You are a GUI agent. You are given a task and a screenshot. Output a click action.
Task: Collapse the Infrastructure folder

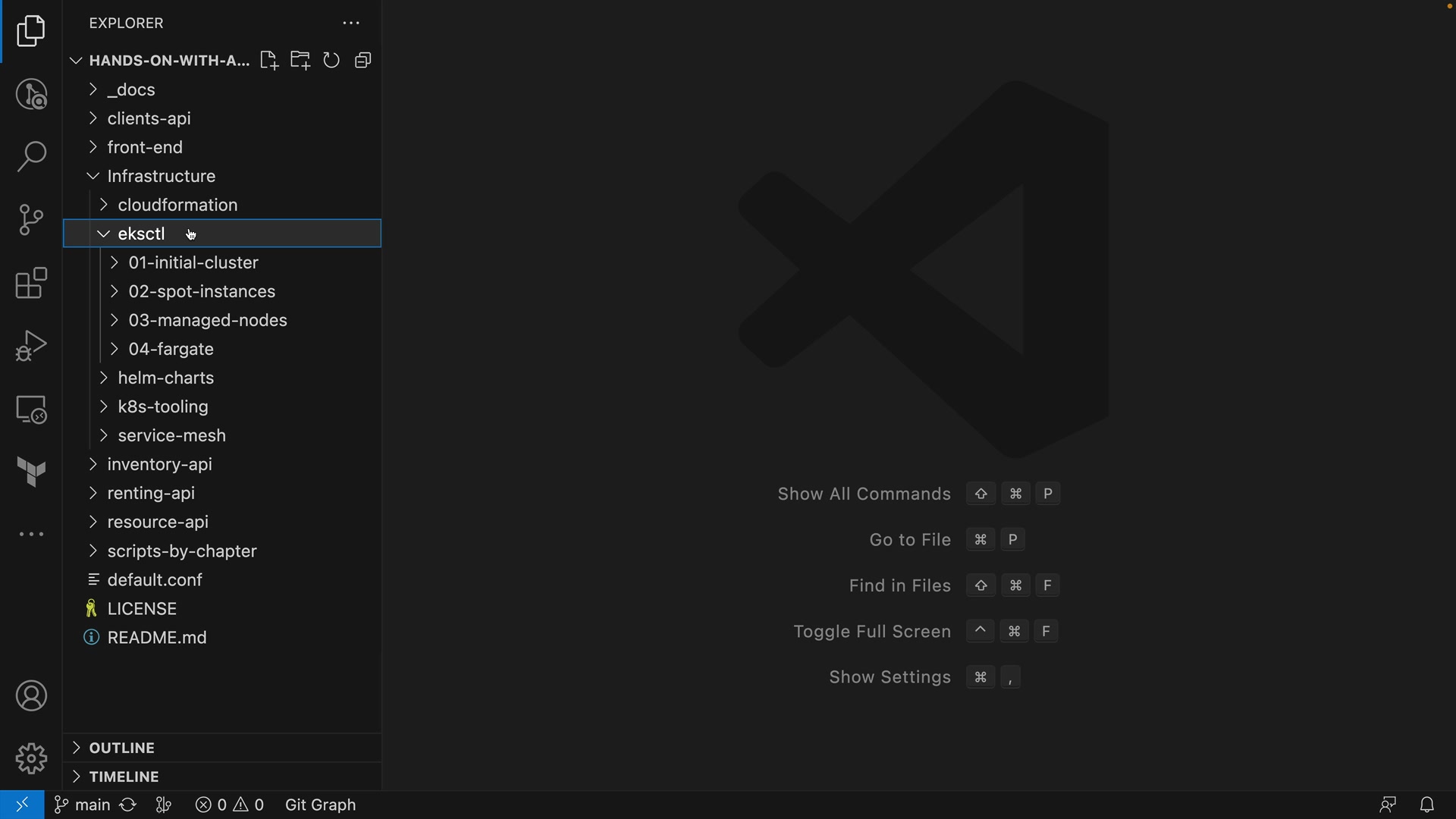[161, 176]
